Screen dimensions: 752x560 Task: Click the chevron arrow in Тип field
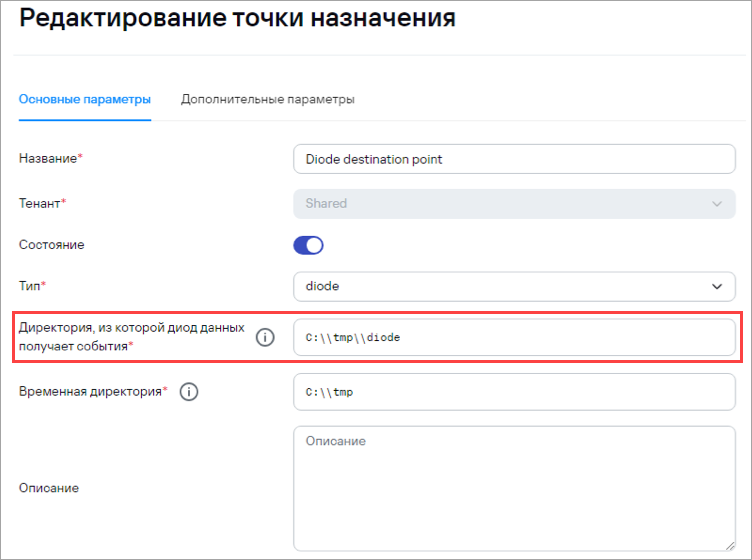717,287
